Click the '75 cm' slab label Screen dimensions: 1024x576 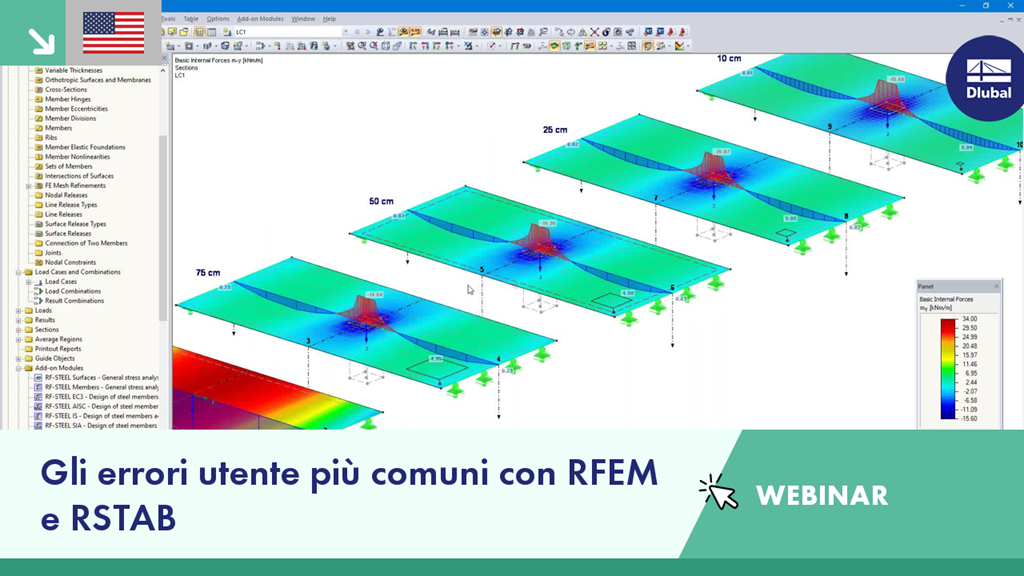point(208,272)
